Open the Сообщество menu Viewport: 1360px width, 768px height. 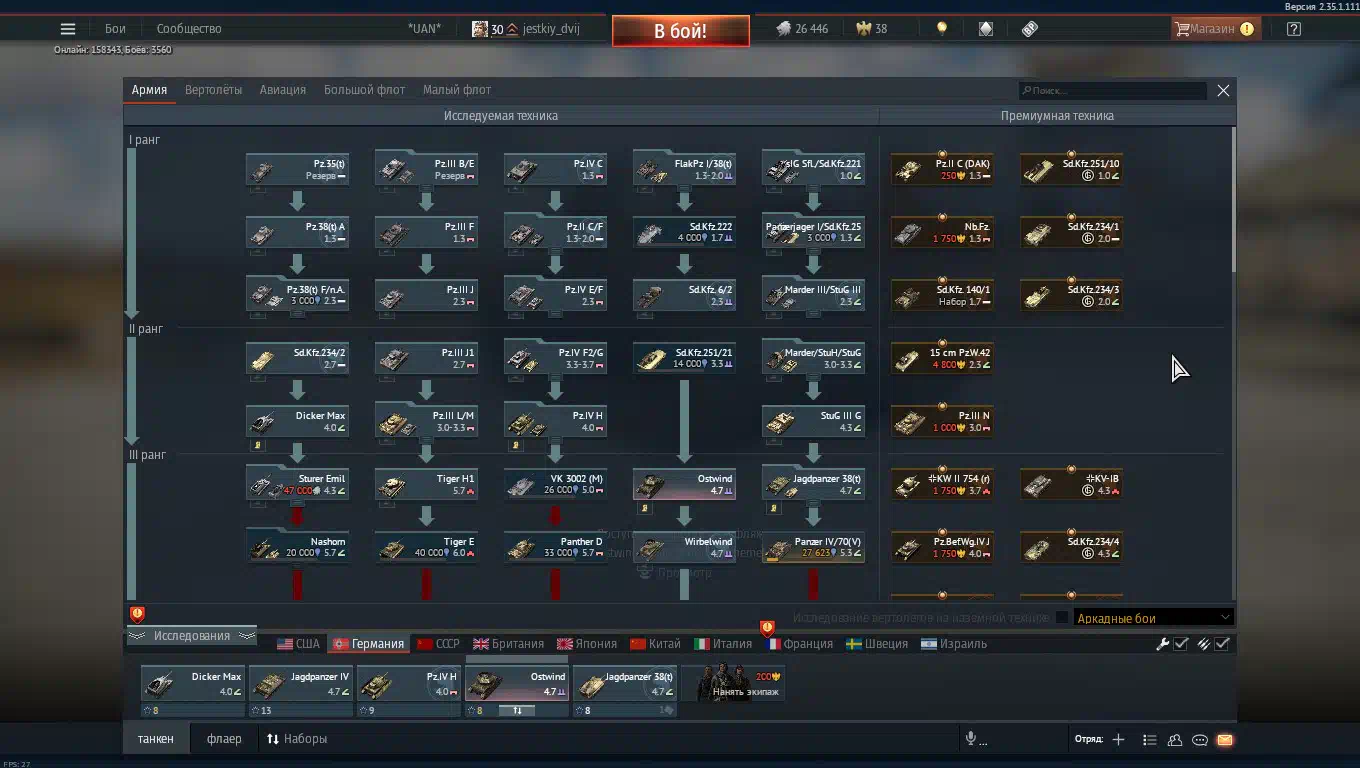tap(189, 29)
